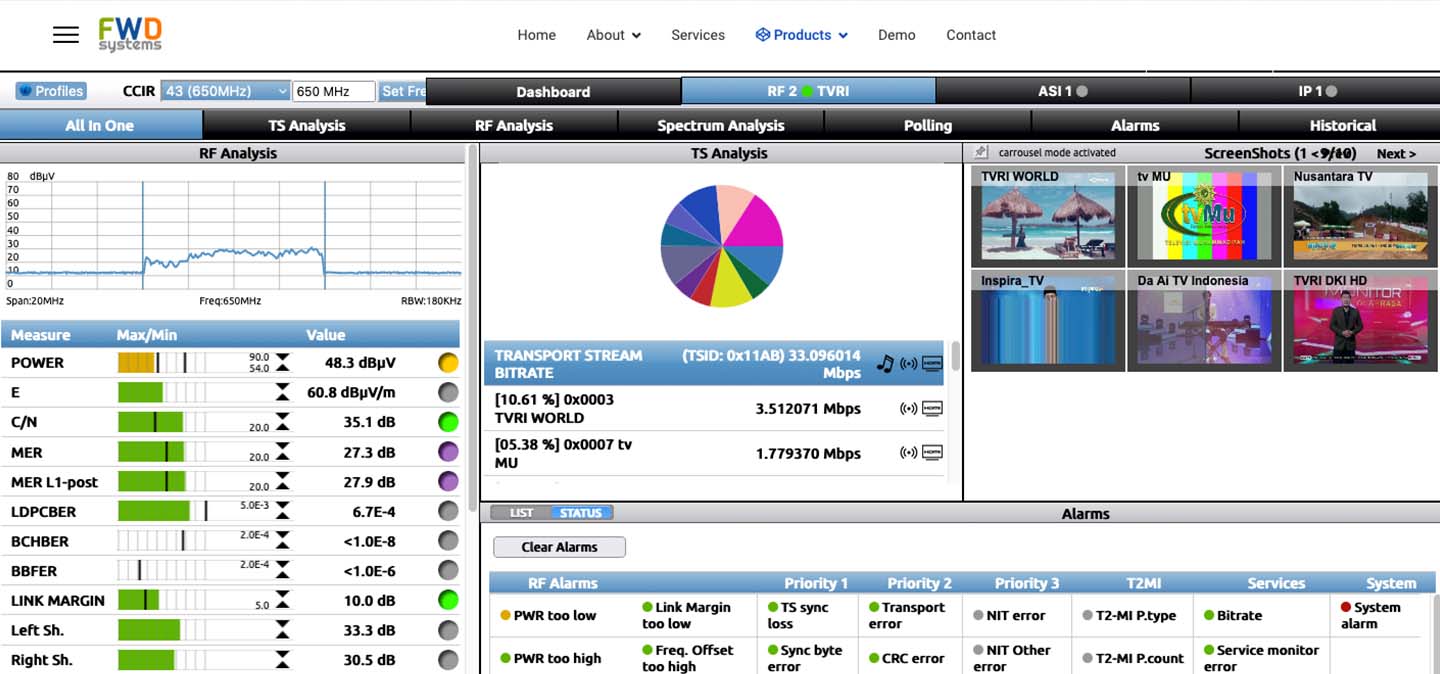The height and width of the screenshot is (674, 1440).
Task: Click the grey status LED in the E row
Action: [x=448, y=393]
